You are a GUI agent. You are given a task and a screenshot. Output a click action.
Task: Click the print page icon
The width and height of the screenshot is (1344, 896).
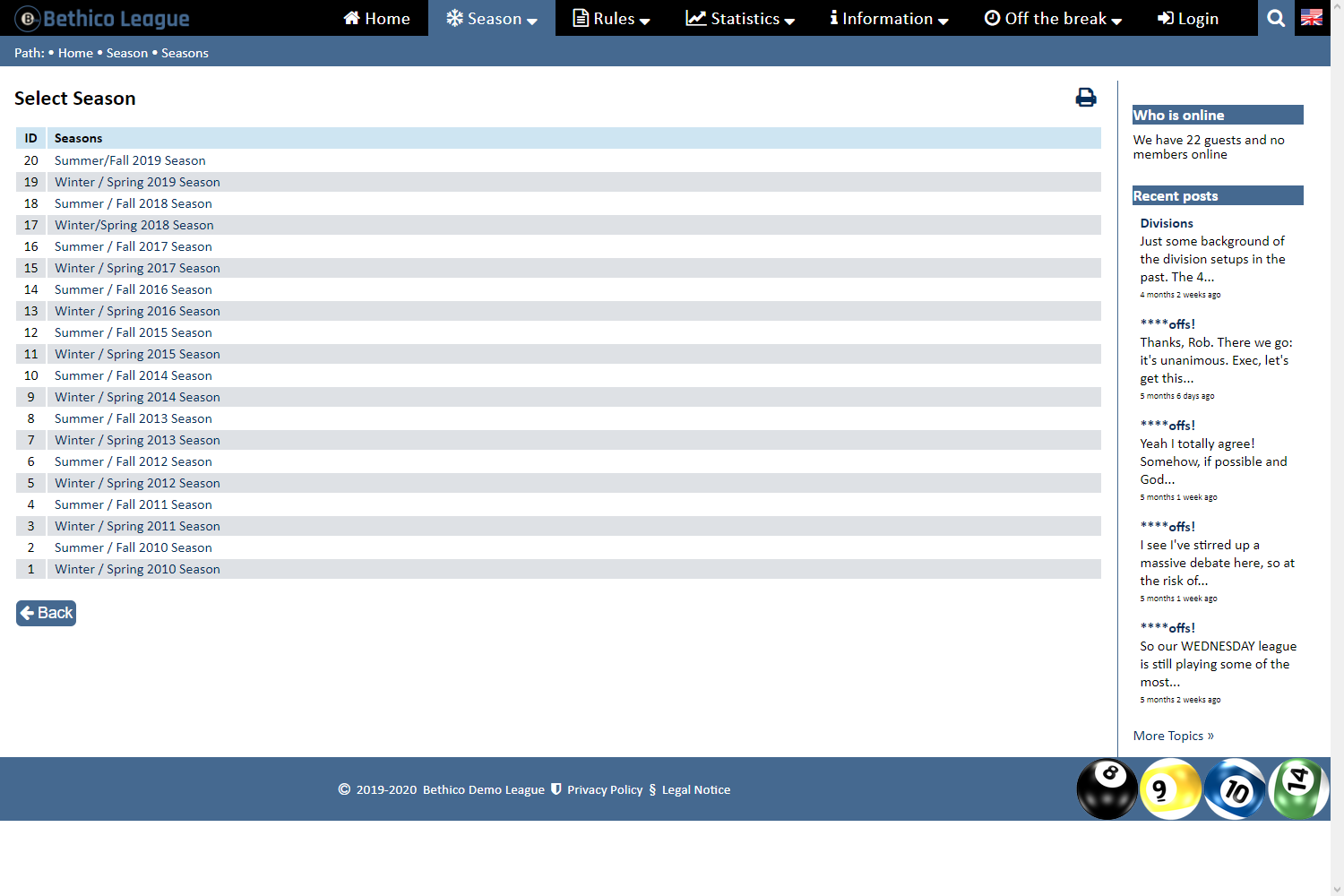[x=1085, y=98]
